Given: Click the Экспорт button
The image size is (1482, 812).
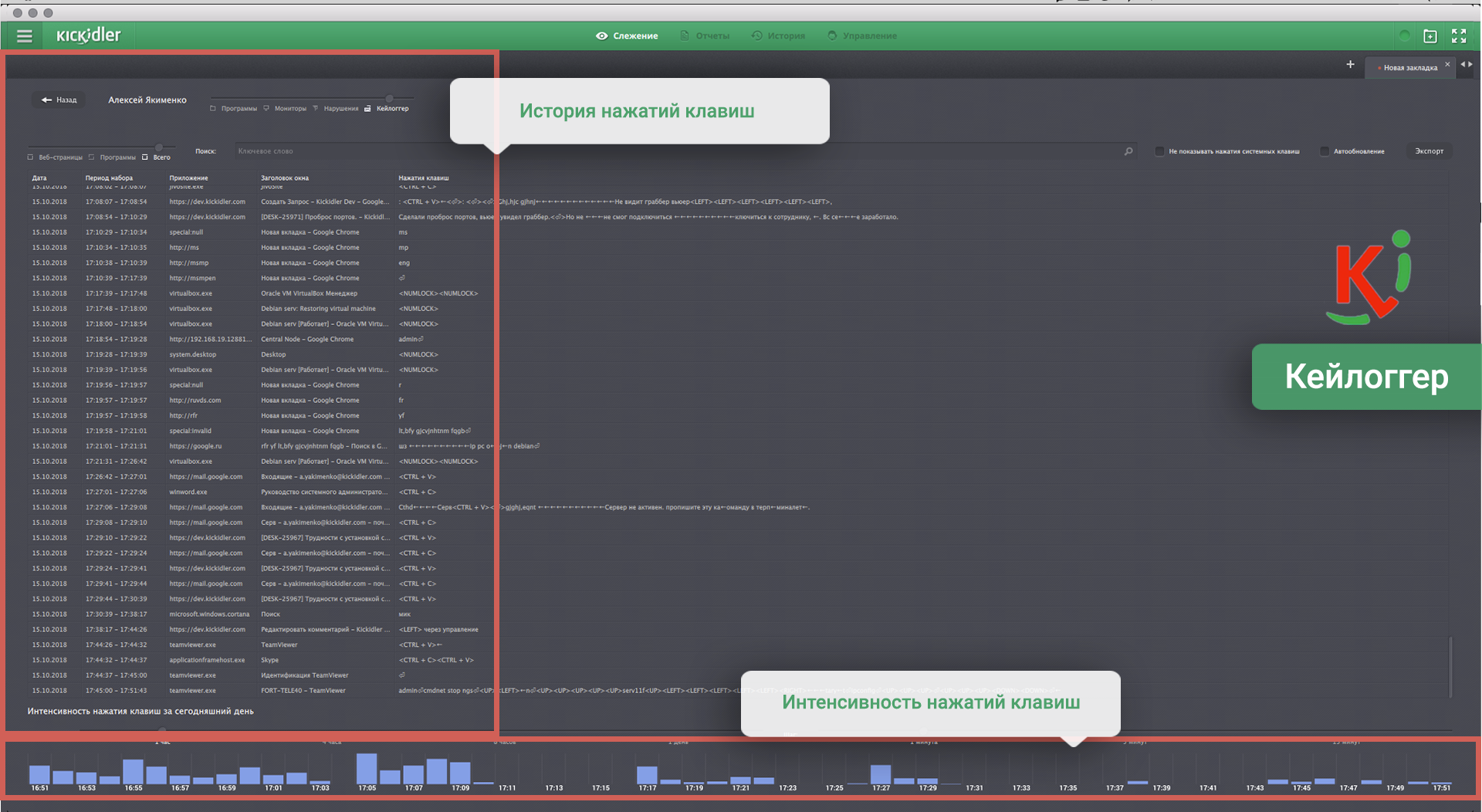Looking at the screenshot, I should tap(1429, 151).
